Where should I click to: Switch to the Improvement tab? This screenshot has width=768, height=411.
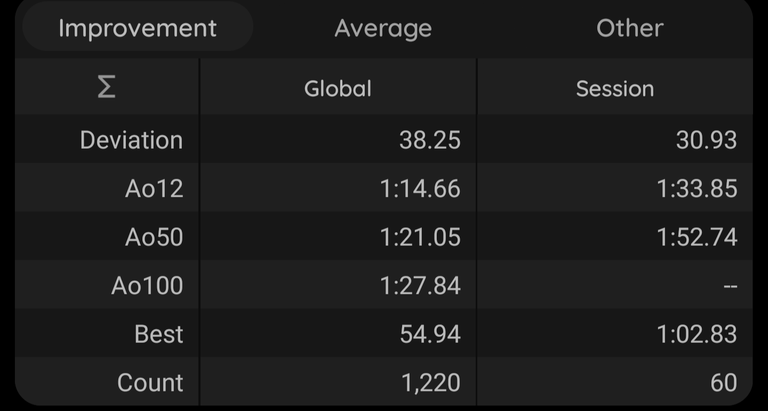pyautogui.click(x=138, y=28)
